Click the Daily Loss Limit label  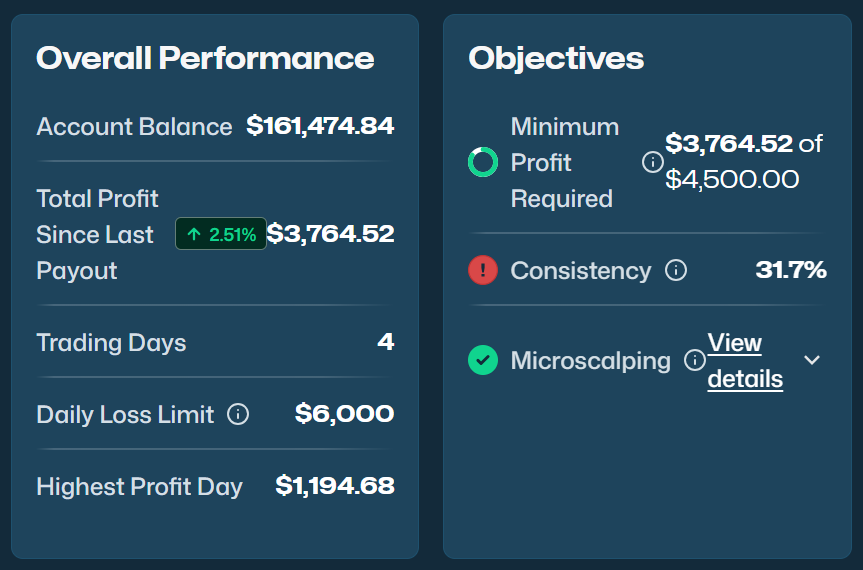pos(125,415)
